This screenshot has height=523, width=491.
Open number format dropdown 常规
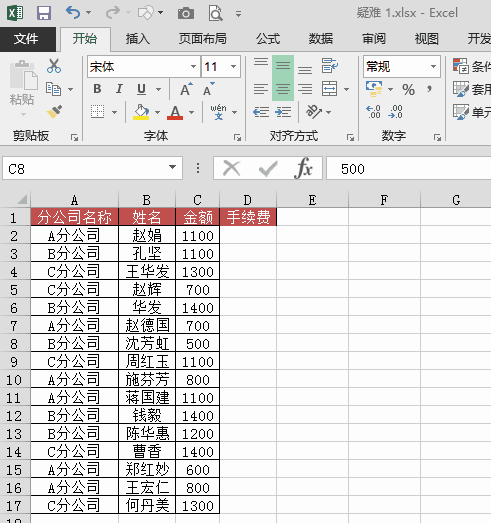pyautogui.click(x=433, y=66)
